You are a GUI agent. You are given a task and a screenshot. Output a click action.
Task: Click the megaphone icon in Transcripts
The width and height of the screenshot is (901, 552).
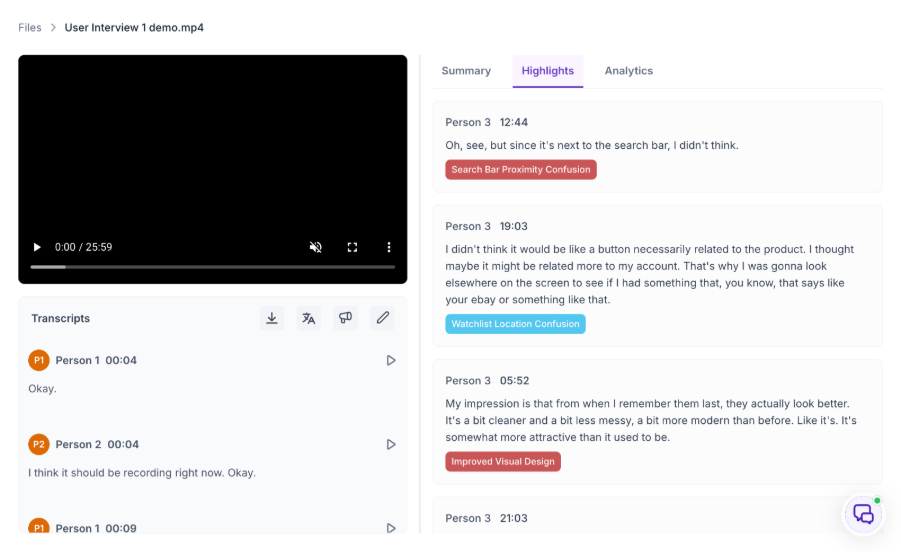click(345, 318)
